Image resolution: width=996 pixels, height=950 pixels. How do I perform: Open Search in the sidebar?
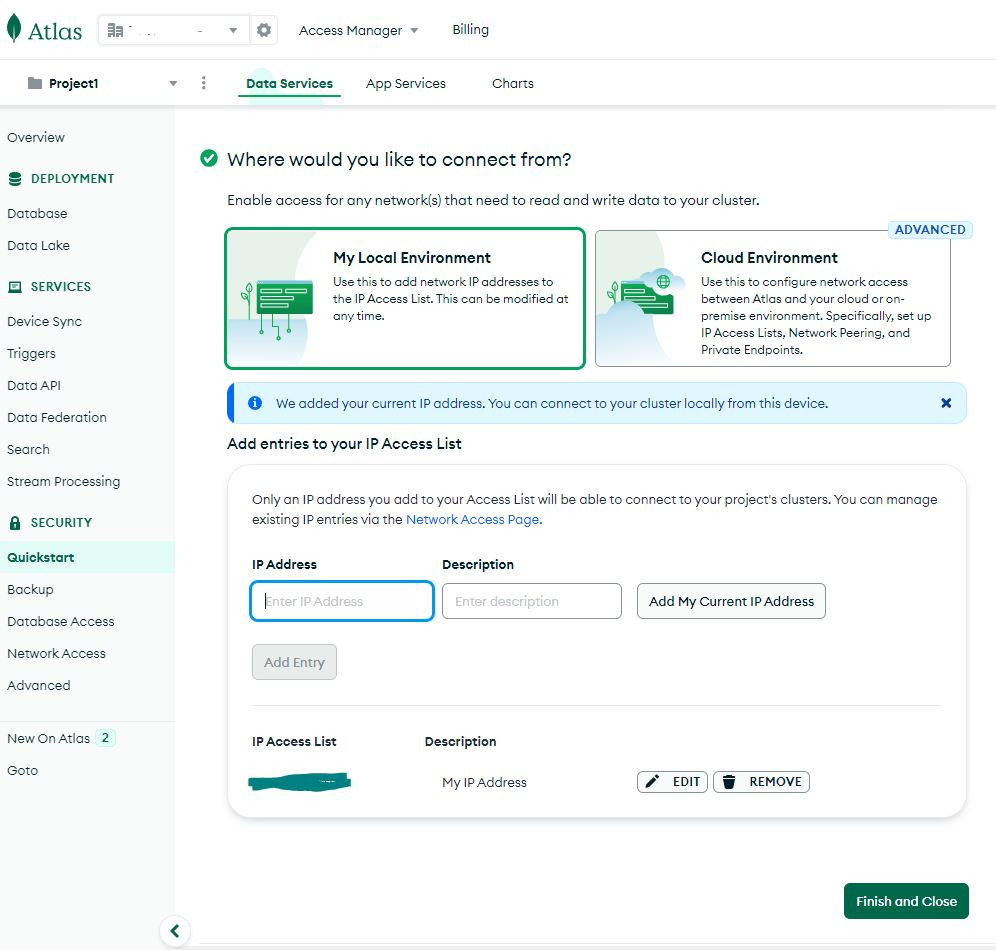28,449
